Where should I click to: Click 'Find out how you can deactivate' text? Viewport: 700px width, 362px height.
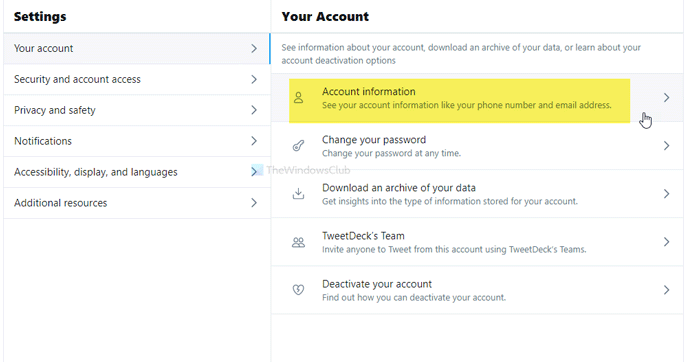(414, 297)
